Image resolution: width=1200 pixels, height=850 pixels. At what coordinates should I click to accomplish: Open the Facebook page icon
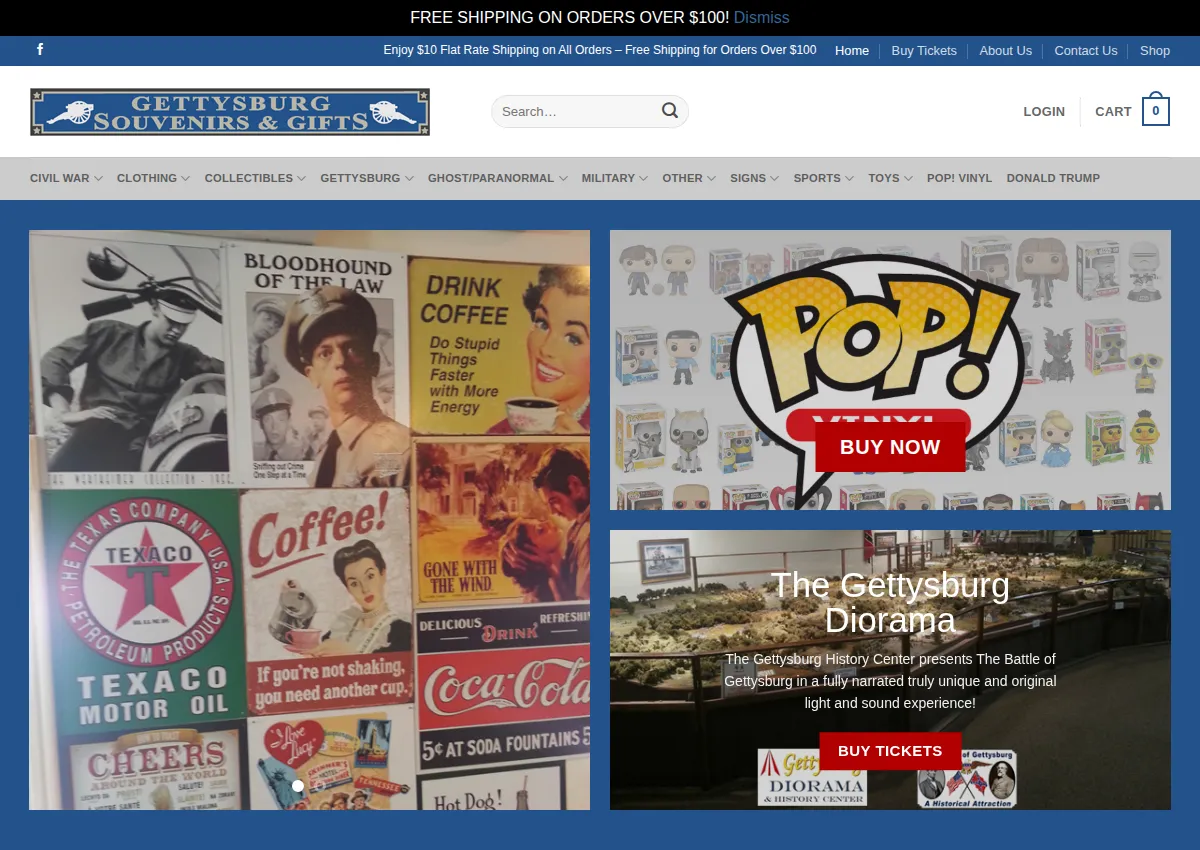40,50
